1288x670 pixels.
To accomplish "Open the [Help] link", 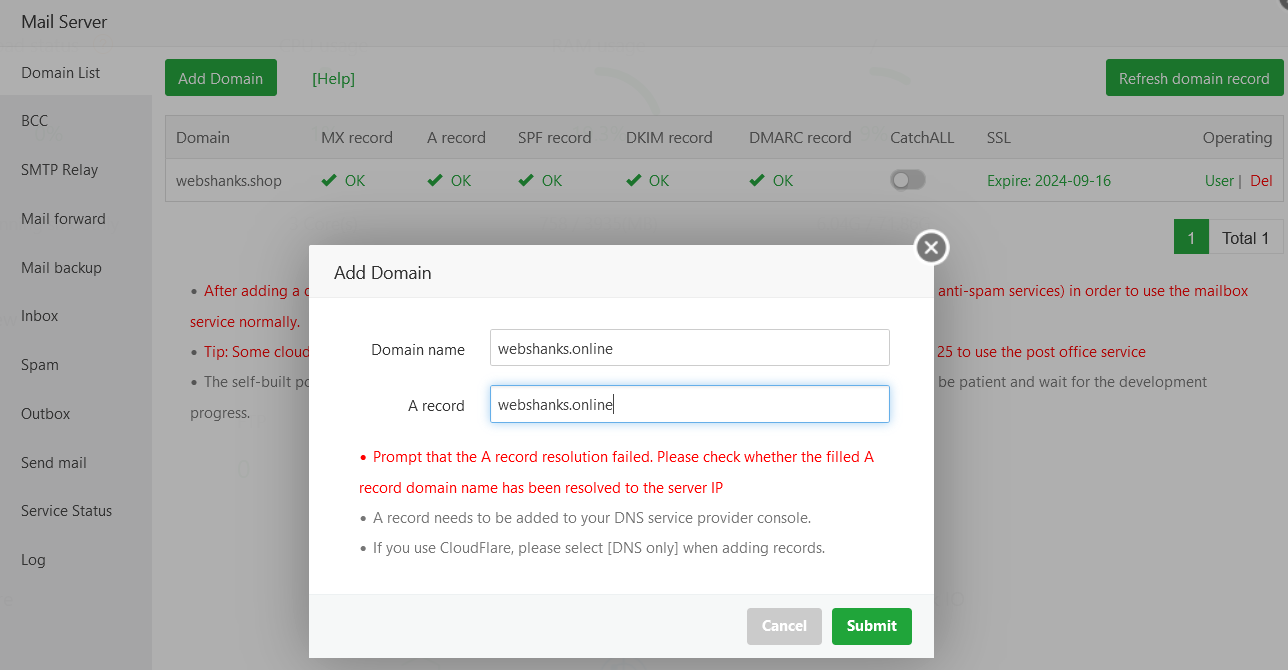I will tap(333, 78).
